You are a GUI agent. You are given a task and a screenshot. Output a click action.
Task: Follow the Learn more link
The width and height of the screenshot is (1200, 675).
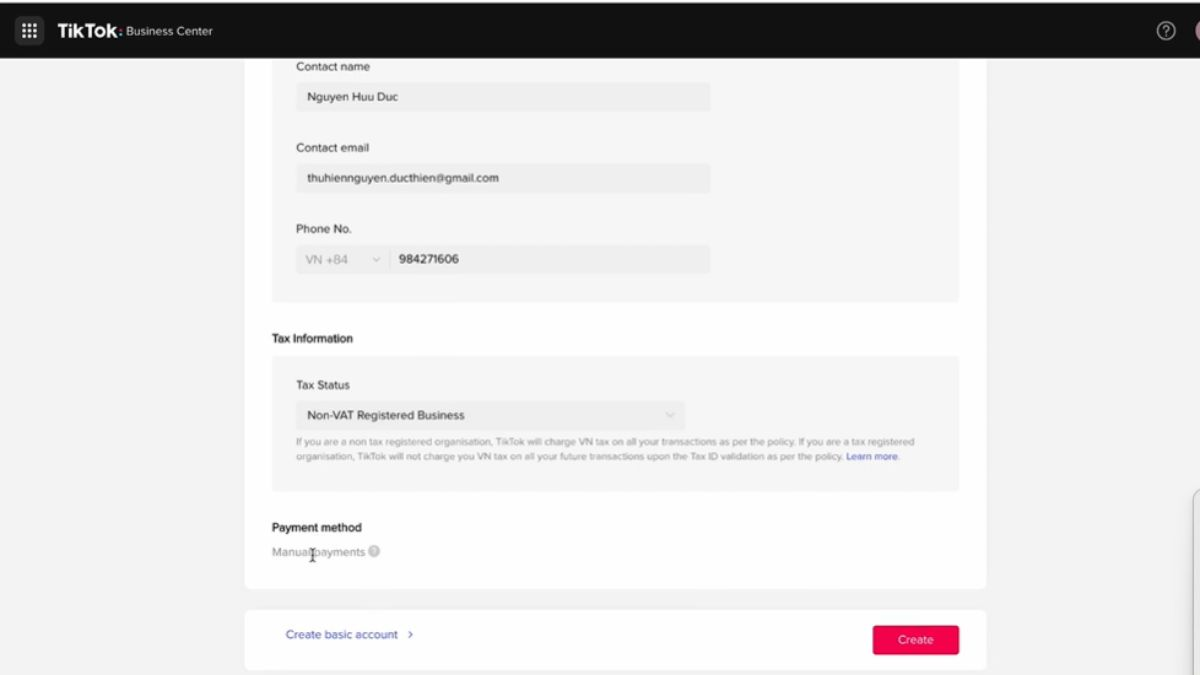tap(872, 457)
